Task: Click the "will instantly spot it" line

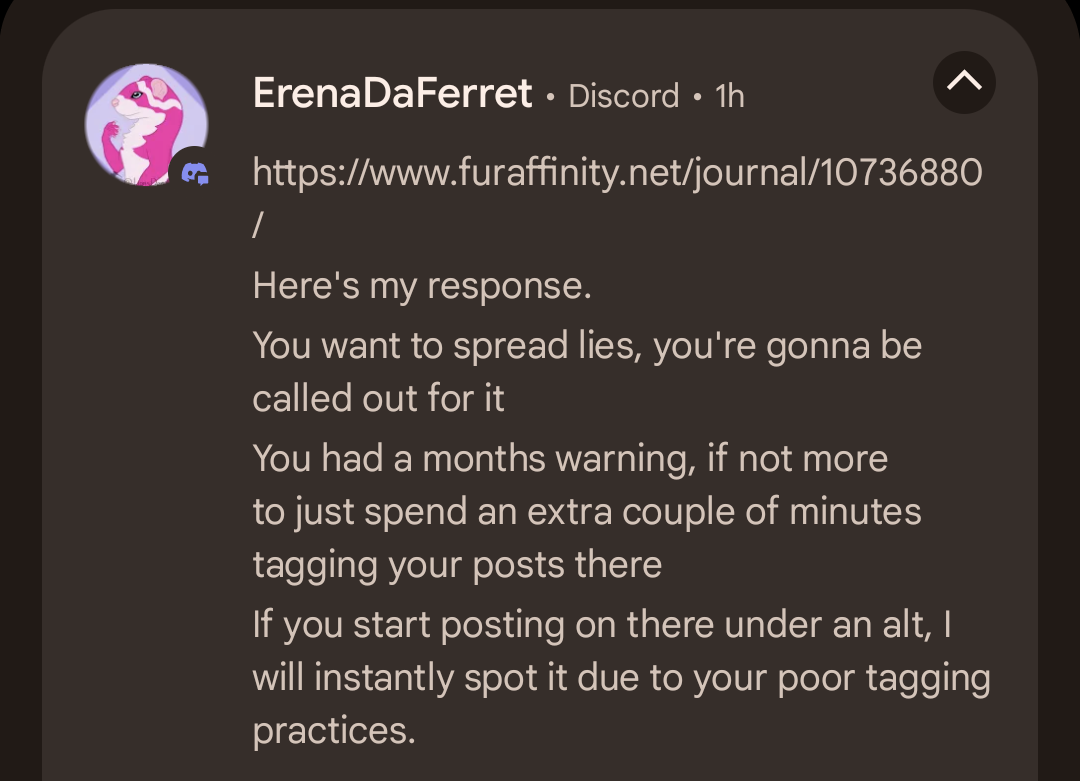Action: (x=621, y=677)
